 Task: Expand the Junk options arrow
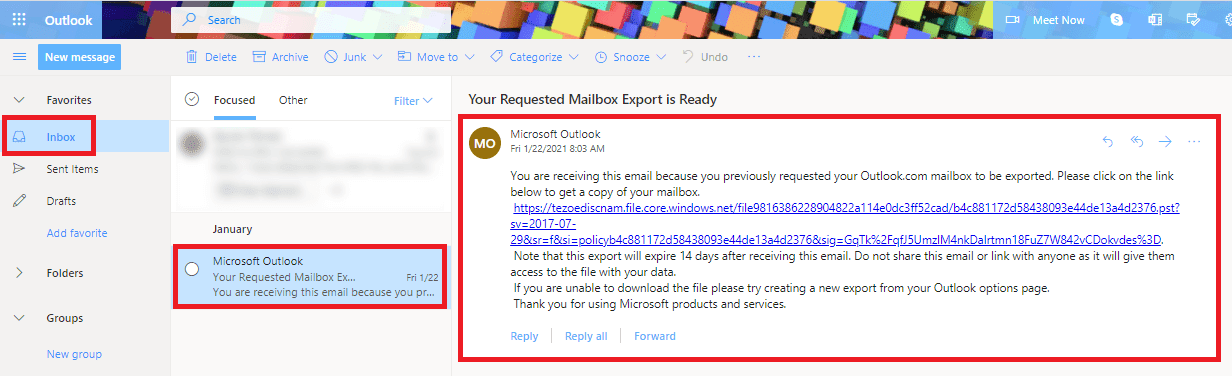pyautogui.click(x=378, y=57)
